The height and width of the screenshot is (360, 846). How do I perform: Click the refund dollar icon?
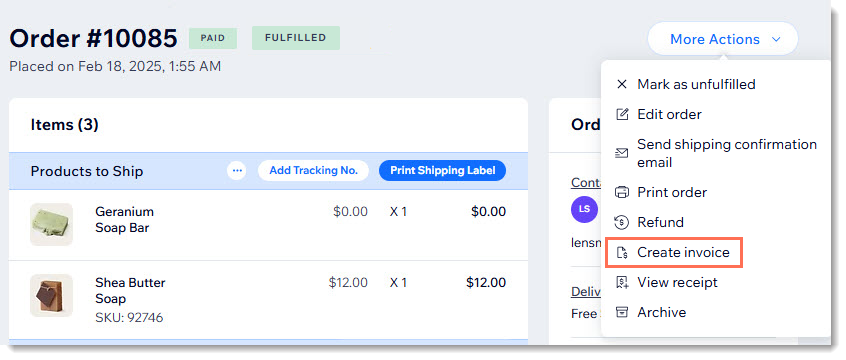622,222
